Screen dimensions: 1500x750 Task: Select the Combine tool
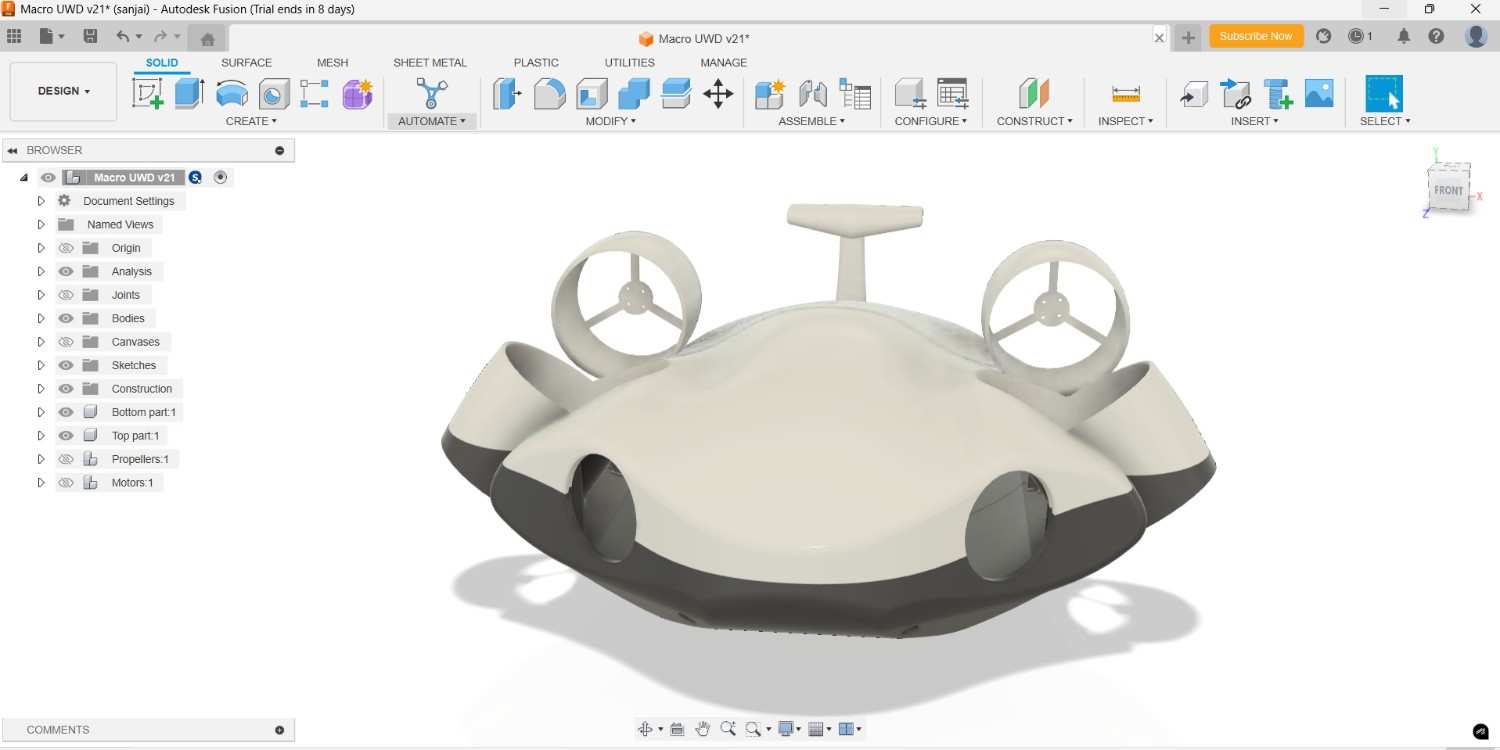(634, 94)
